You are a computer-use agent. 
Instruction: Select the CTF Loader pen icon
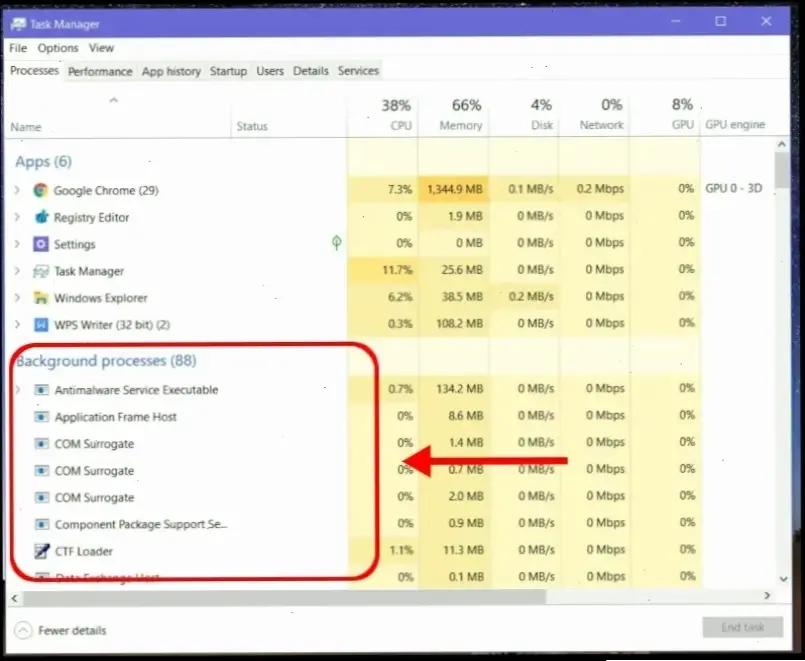[41, 551]
